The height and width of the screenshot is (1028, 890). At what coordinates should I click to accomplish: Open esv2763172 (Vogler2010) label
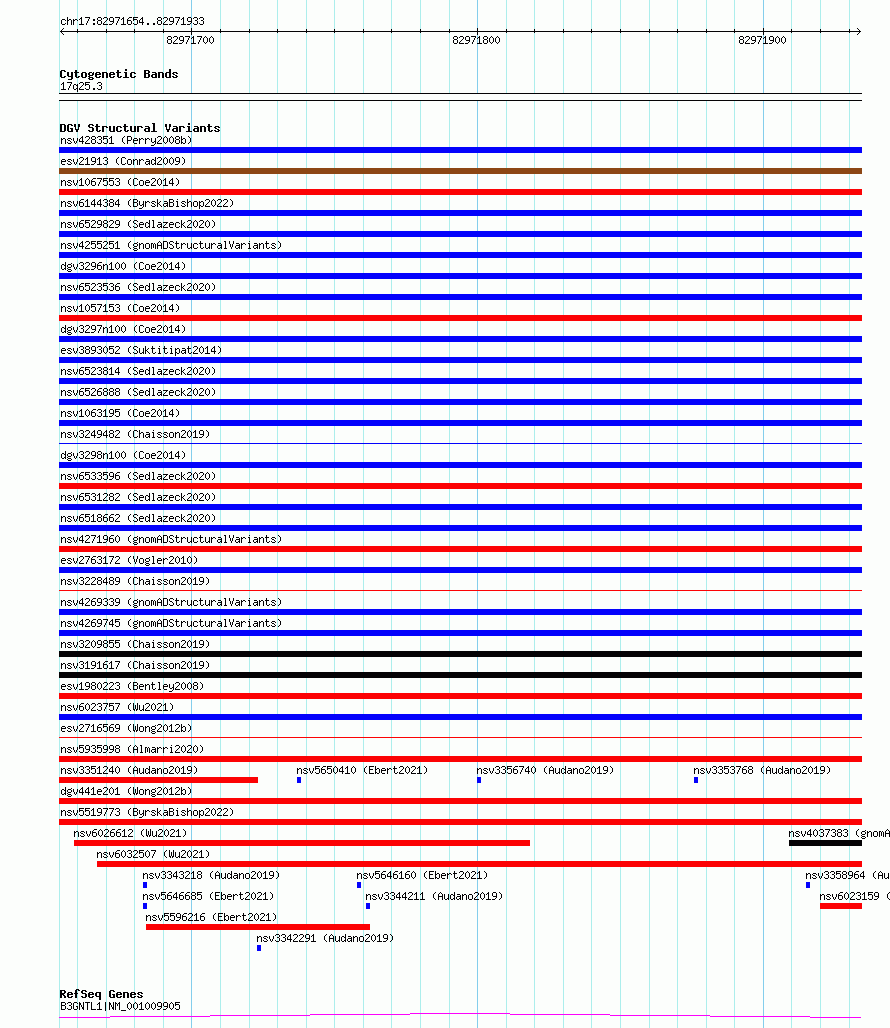(129, 560)
